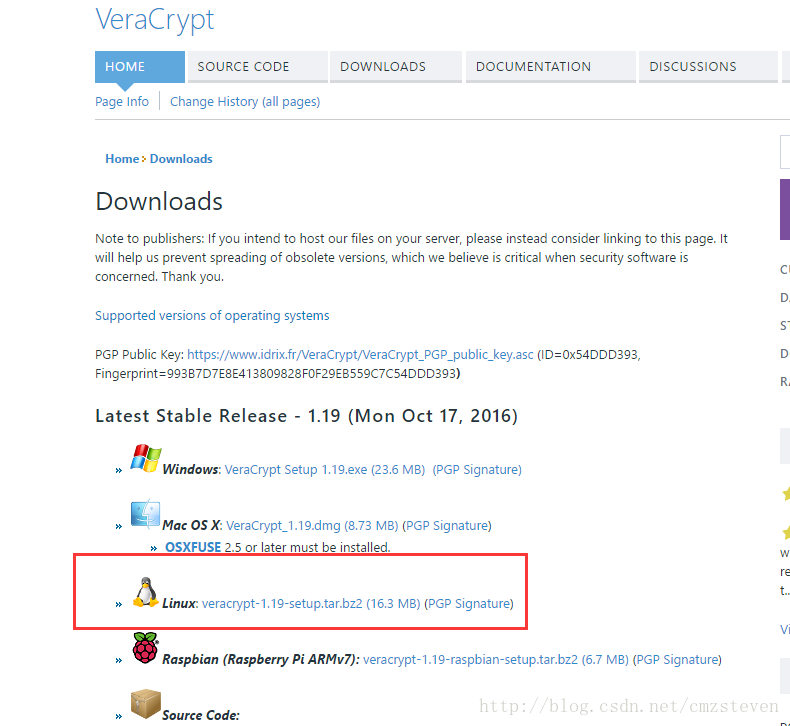Download veracrypt-1.19-raspbian-setup.tar.bz2
Screen dimensions: 790x726
pos(496,659)
